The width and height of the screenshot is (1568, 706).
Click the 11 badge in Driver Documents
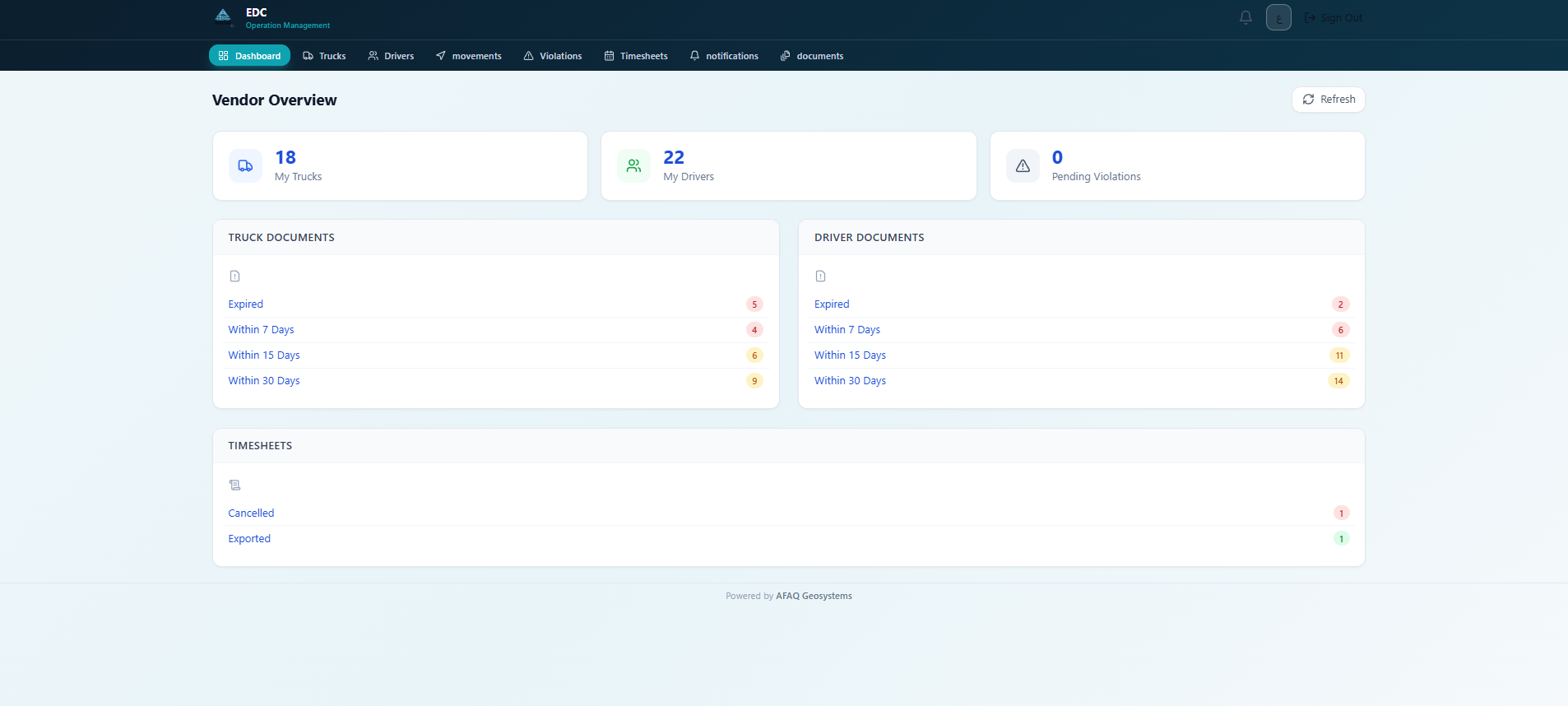(x=1339, y=355)
